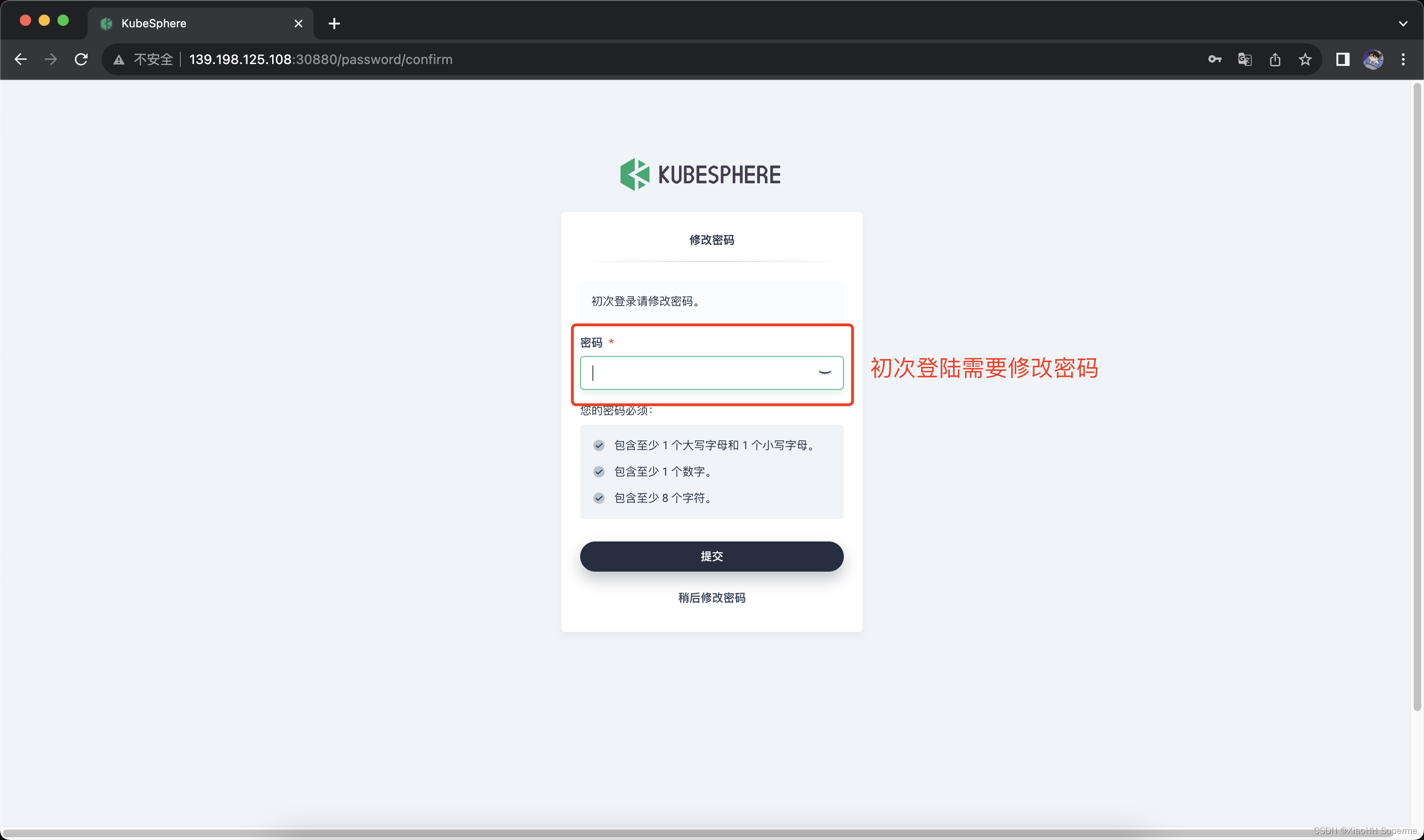The image size is (1424, 840).
Task: Expand the tab search chevron dropdown
Action: 1402,23
